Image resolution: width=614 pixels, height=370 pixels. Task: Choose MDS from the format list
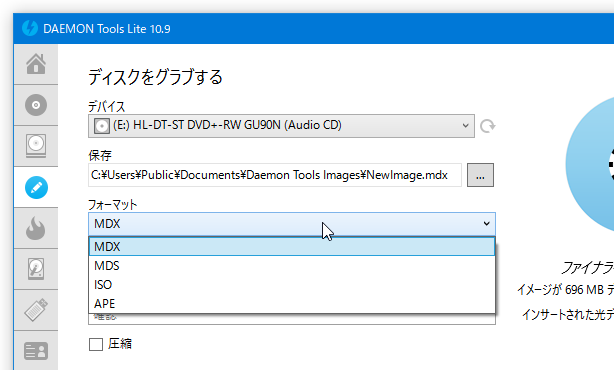point(292,266)
